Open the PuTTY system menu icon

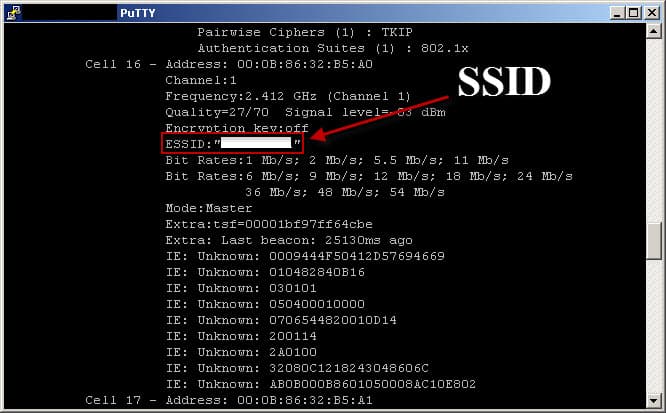[x=12, y=12]
